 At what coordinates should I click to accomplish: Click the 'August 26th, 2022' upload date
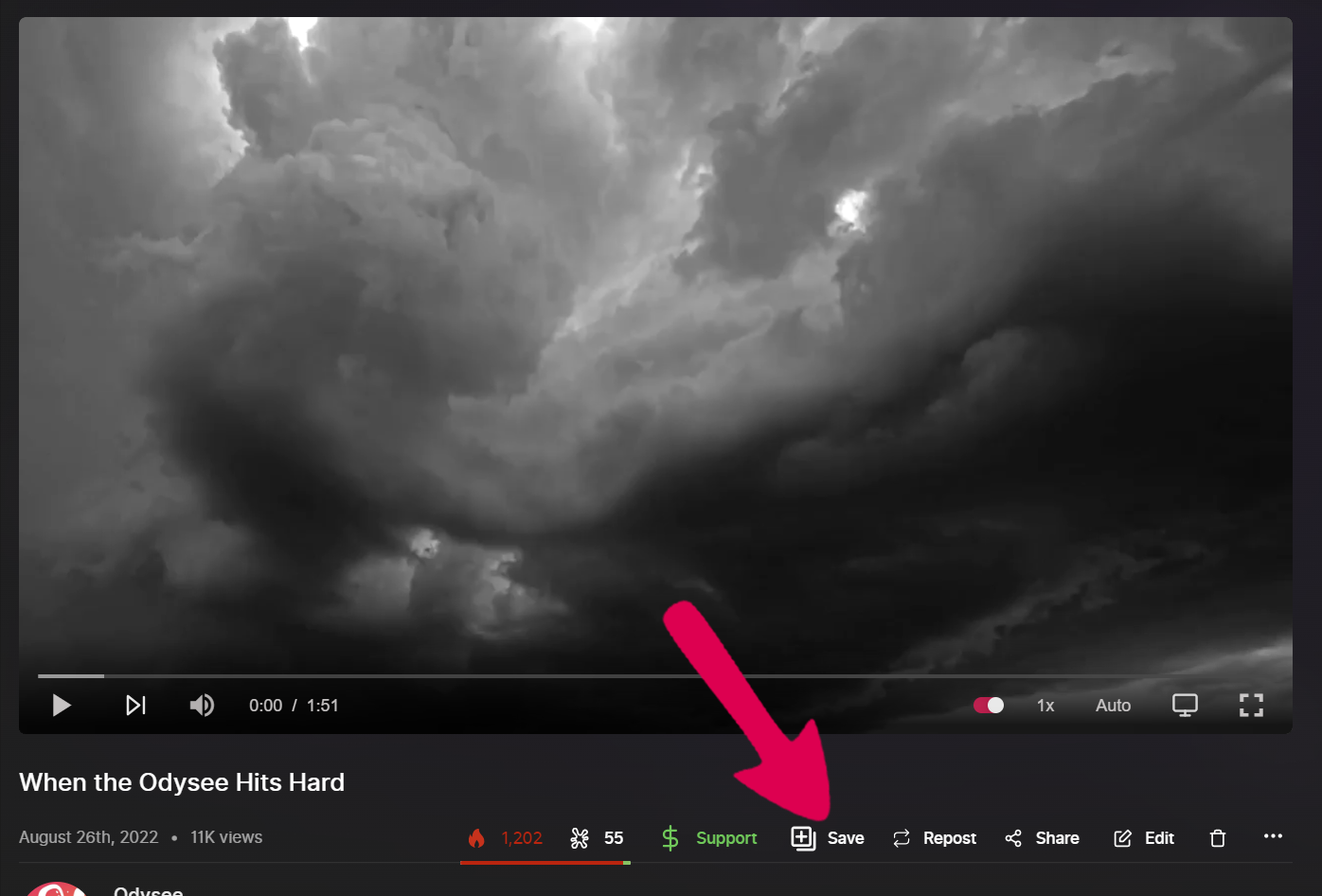tap(89, 837)
